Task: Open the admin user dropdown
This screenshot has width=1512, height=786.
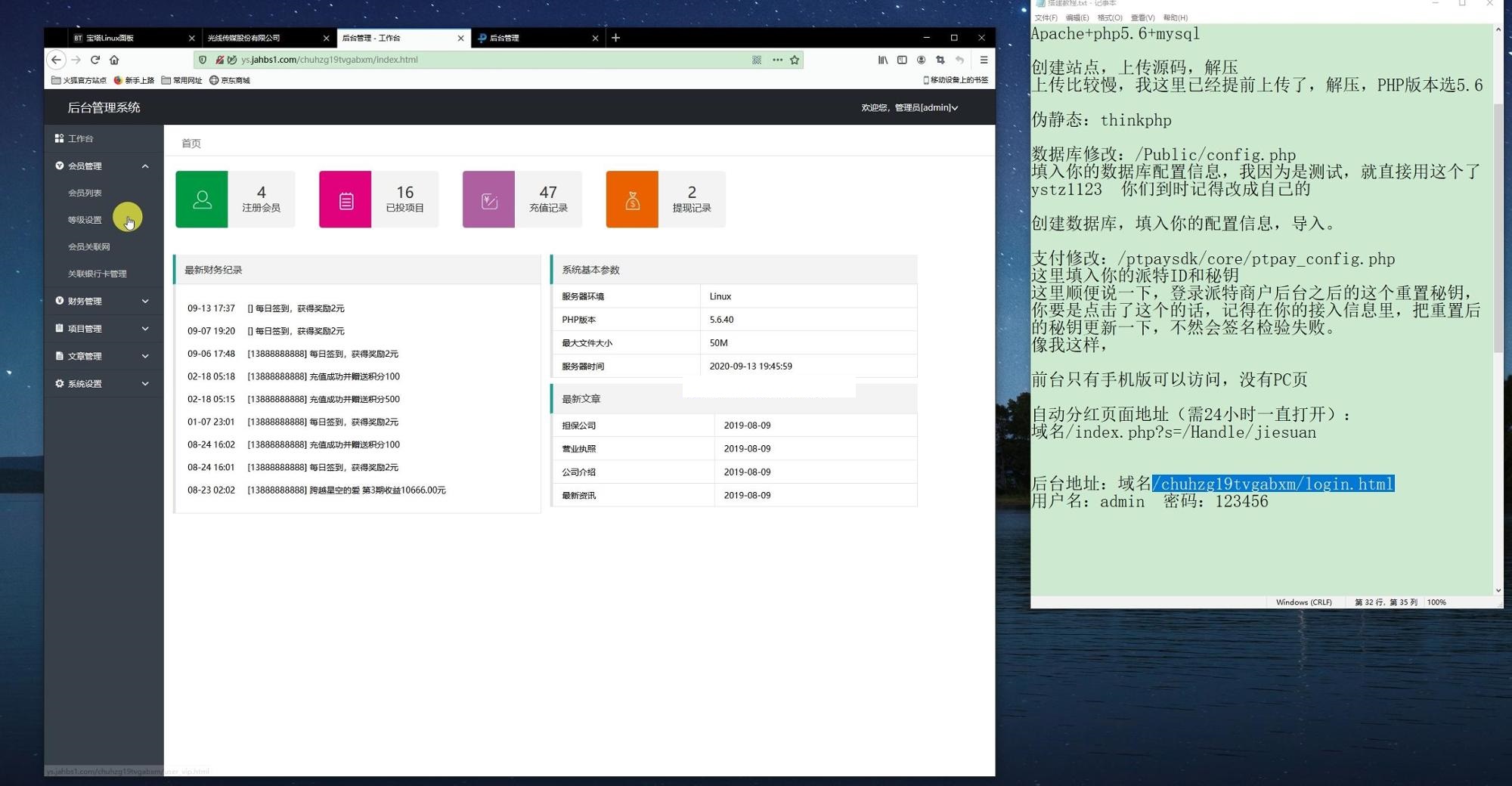Action: 910,108
